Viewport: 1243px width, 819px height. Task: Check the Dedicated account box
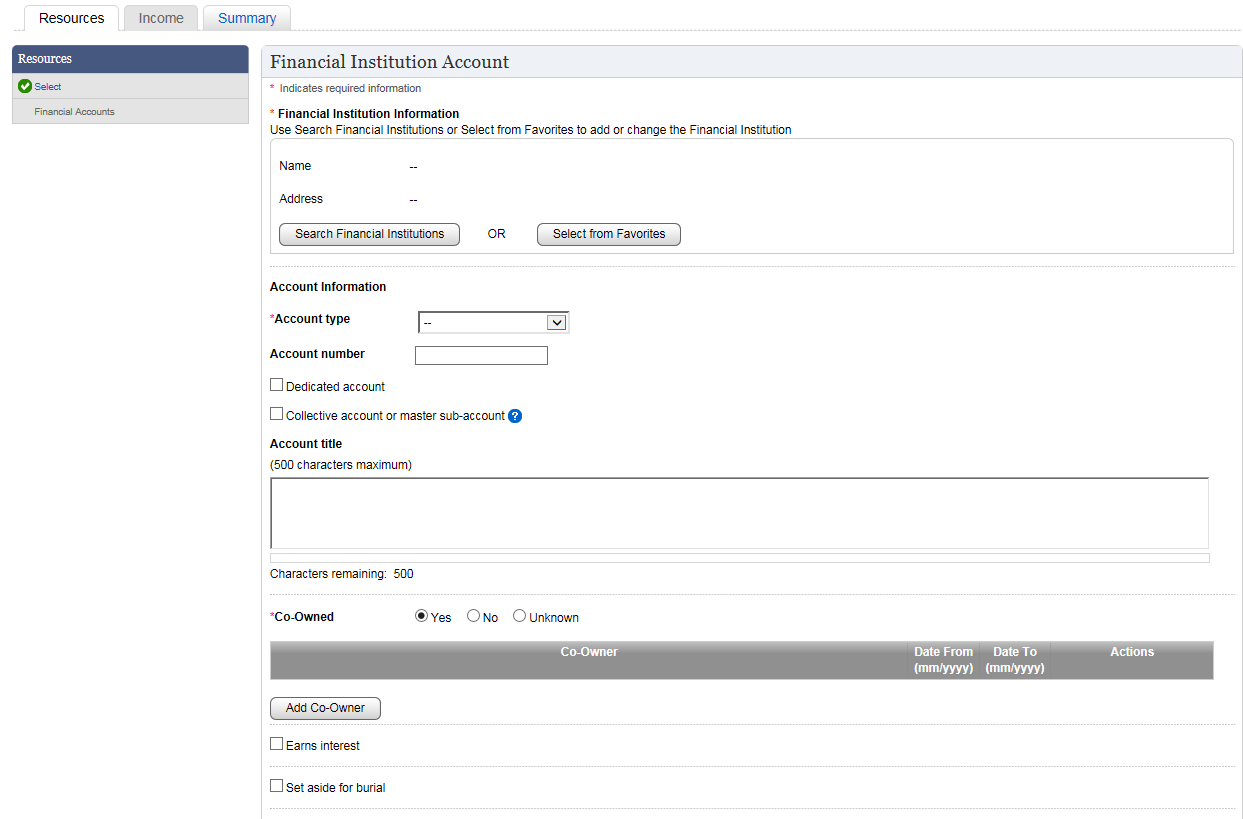pos(277,385)
